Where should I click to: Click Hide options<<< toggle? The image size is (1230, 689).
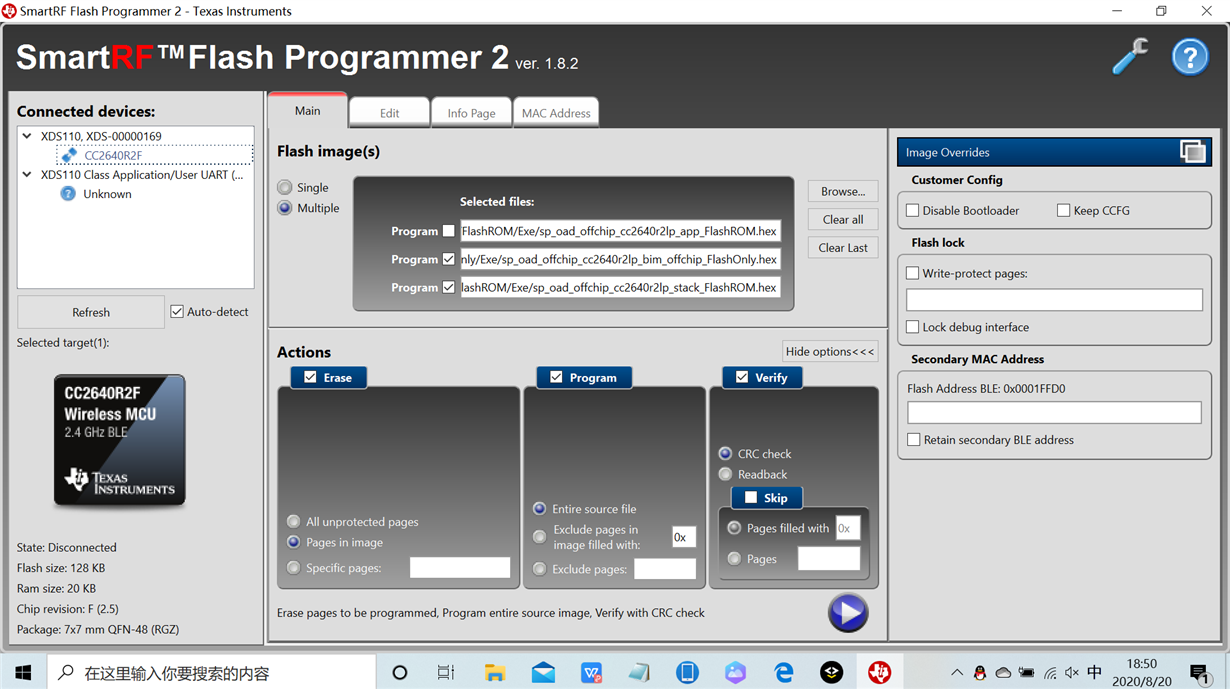tap(830, 351)
